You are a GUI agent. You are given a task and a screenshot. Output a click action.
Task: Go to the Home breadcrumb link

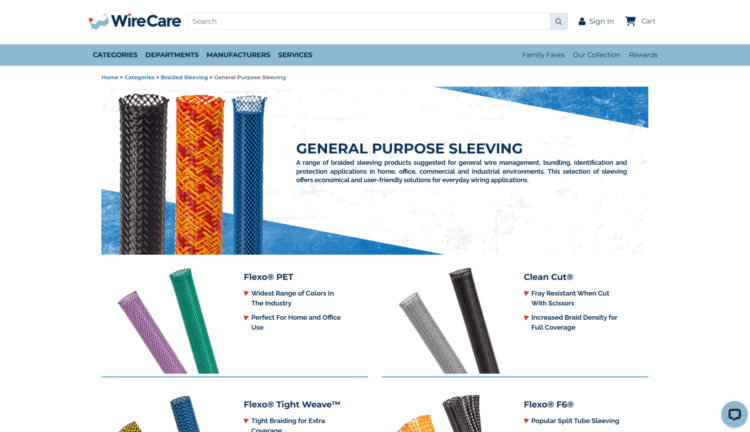click(x=110, y=77)
